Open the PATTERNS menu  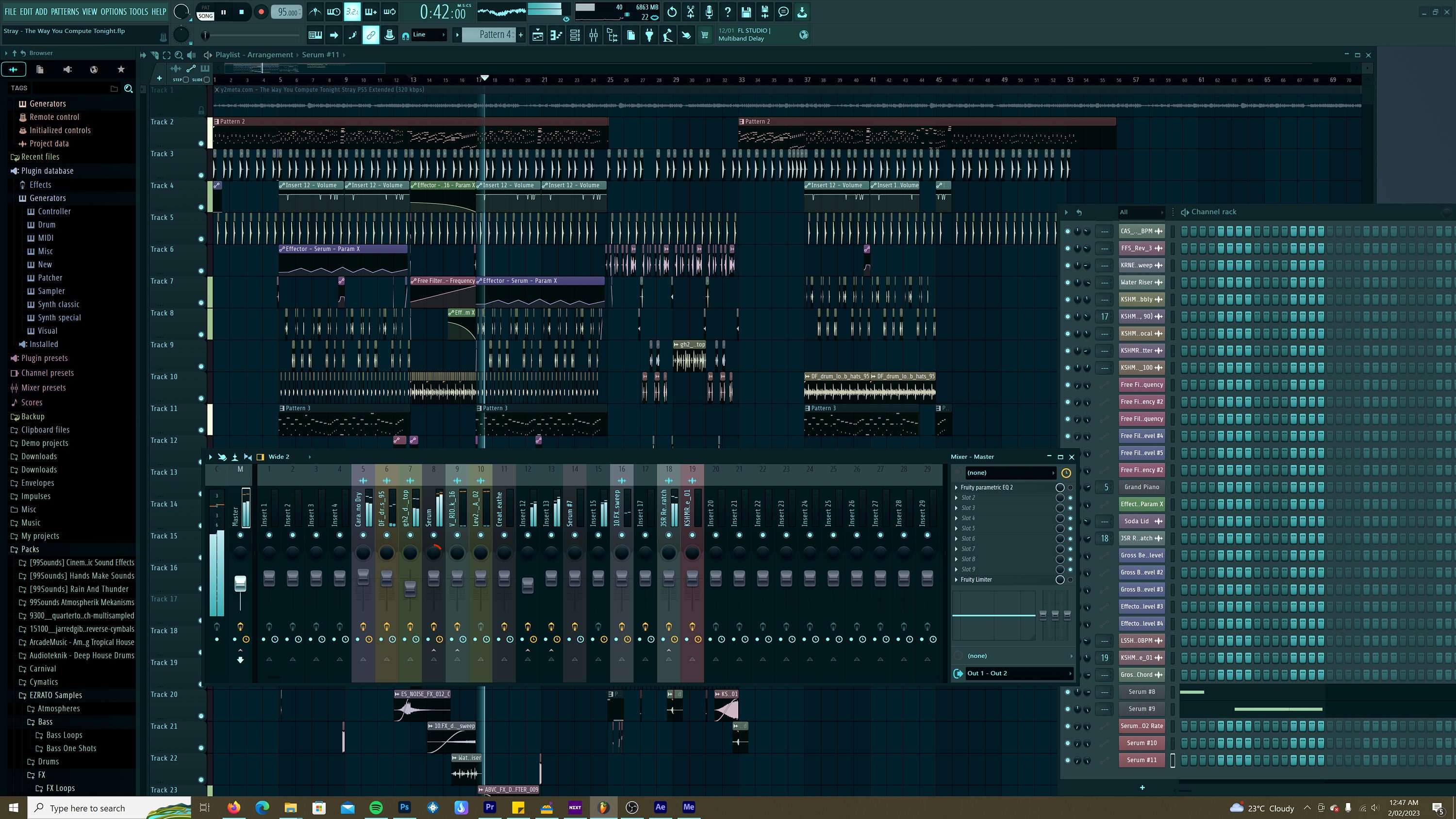click(x=65, y=11)
